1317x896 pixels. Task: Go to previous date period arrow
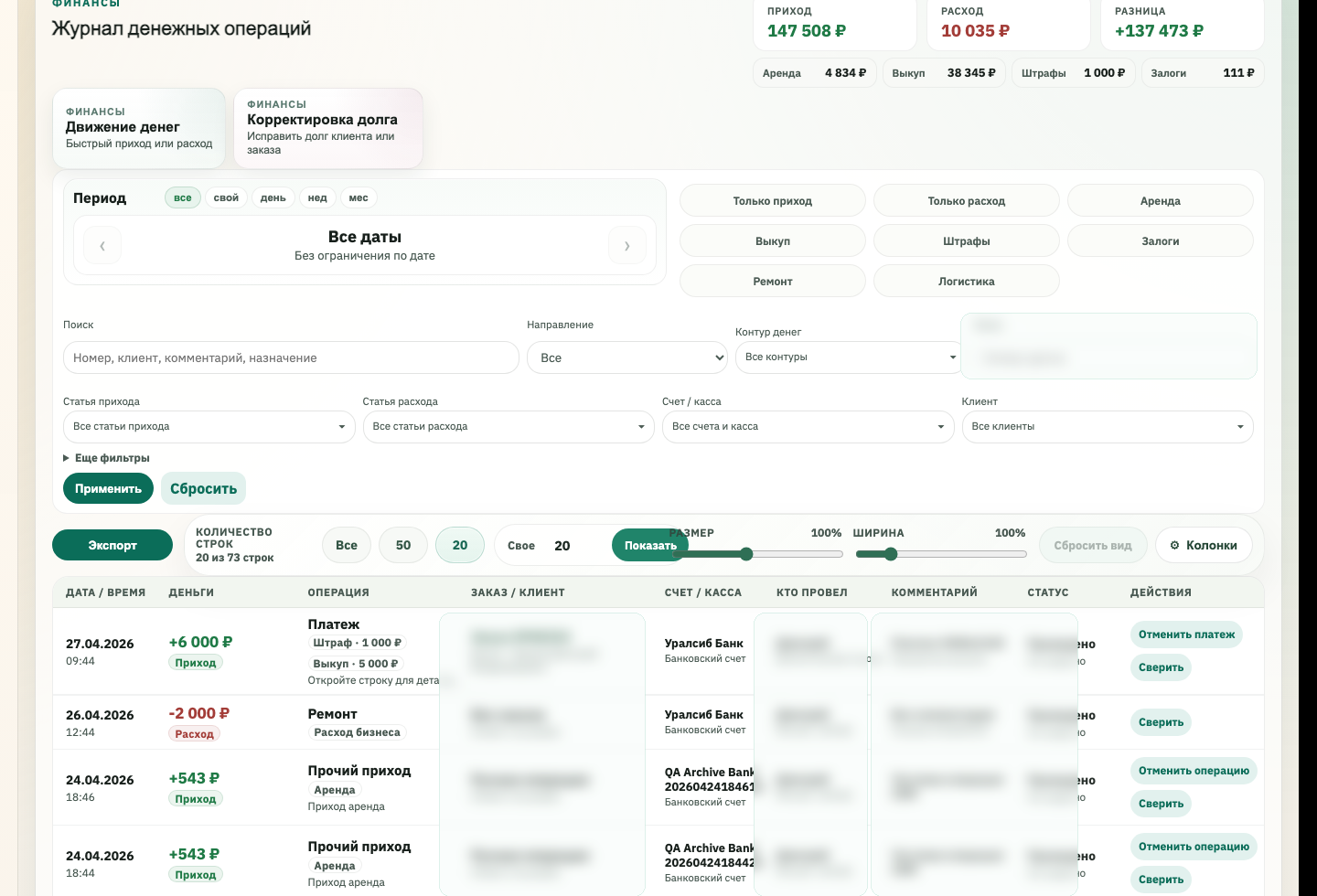click(102, 245)
